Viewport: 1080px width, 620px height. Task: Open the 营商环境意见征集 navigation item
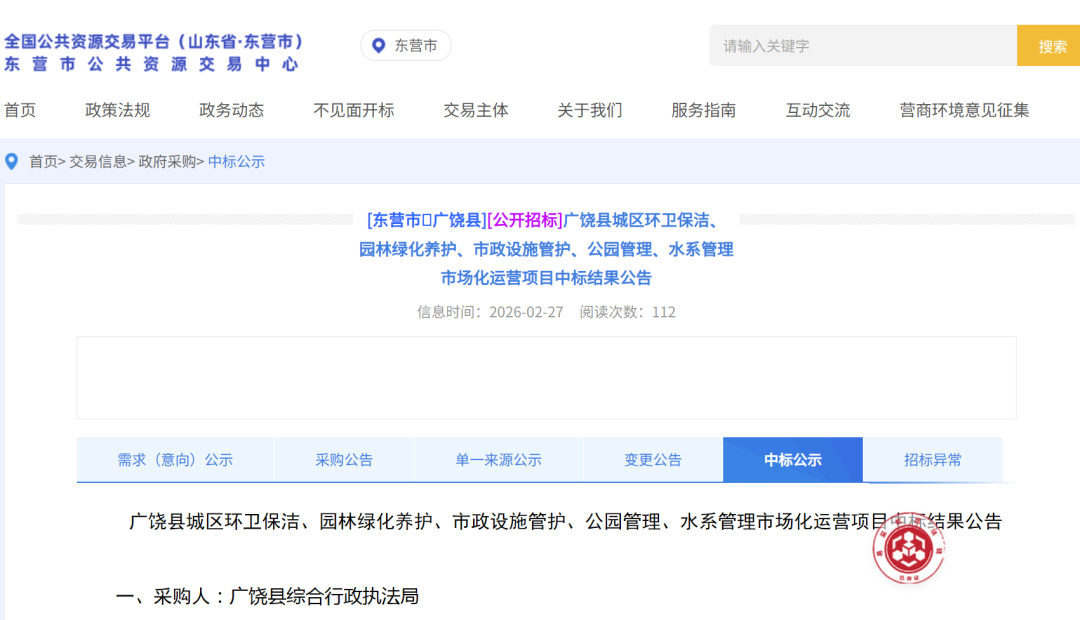click(x=964, y=110)
